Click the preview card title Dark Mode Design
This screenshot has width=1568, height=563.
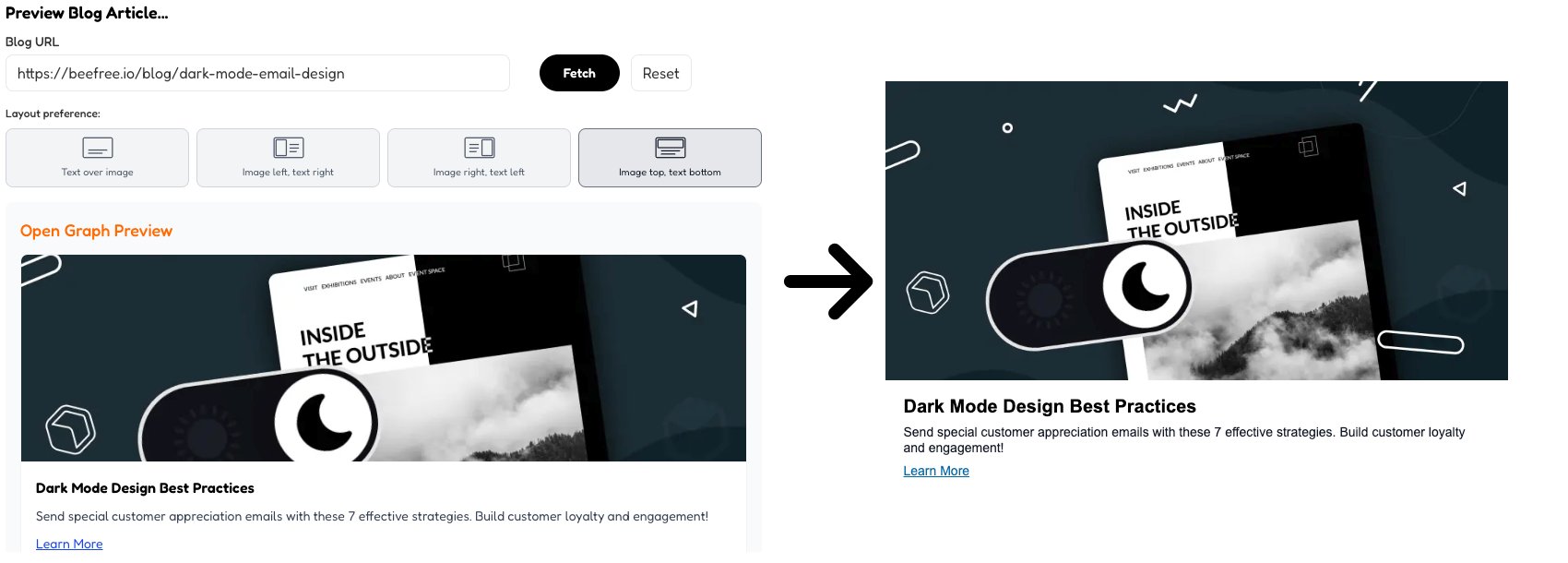[x=145, y=488]
